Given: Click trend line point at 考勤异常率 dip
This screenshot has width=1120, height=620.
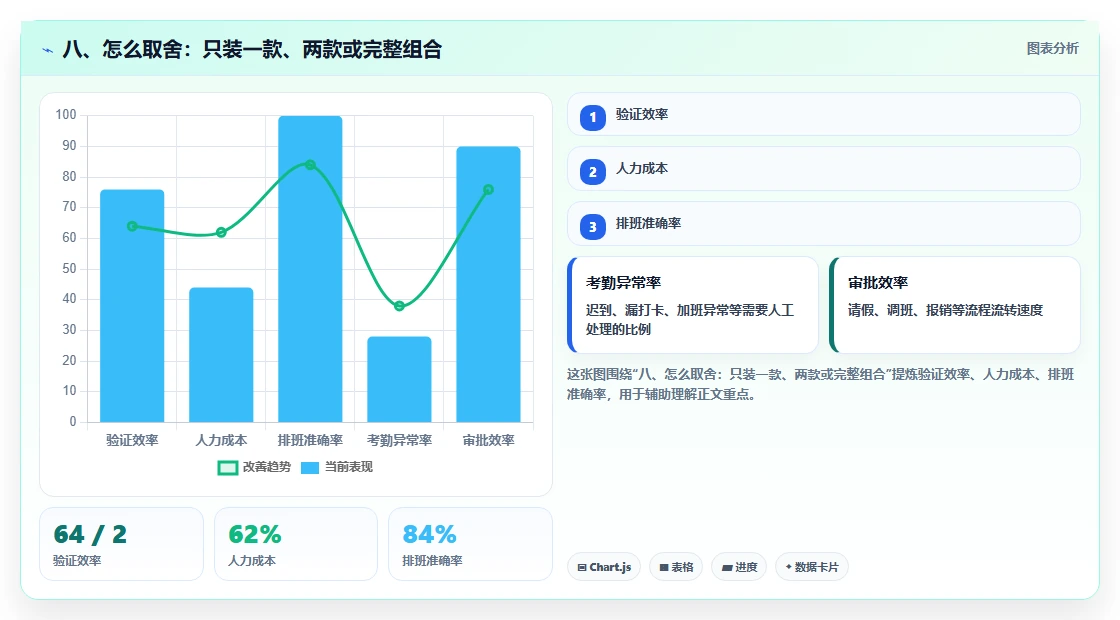Looking at the screenshot, I should tap(399, 306).
